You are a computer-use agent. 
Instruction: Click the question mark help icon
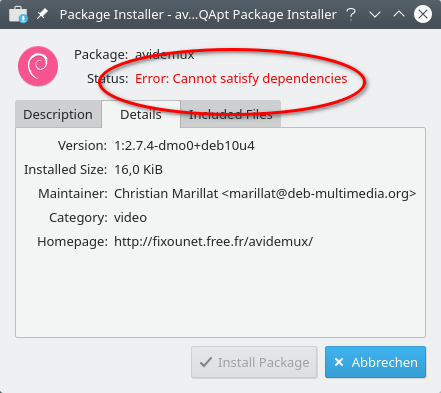(x=351, y=15)
